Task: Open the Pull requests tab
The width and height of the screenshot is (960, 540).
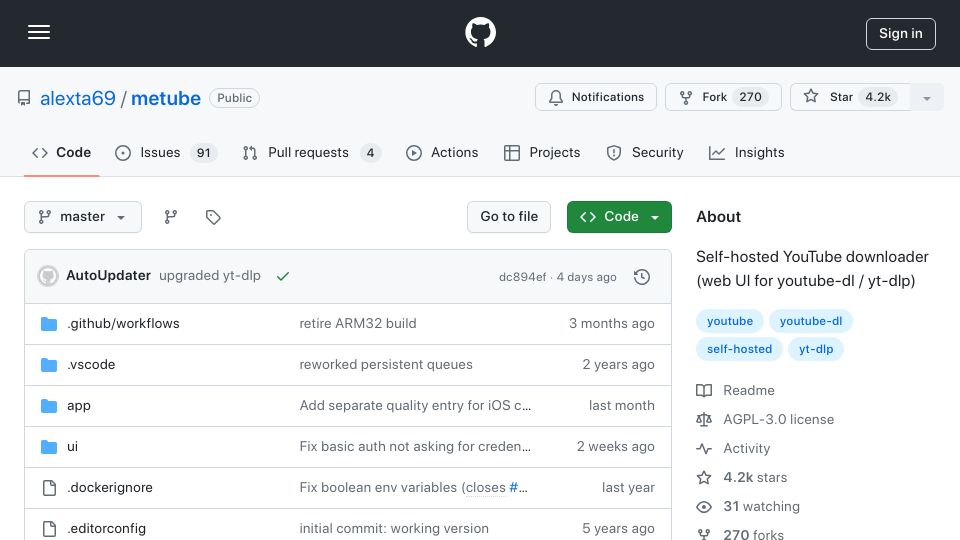Action: pos(312,152)
